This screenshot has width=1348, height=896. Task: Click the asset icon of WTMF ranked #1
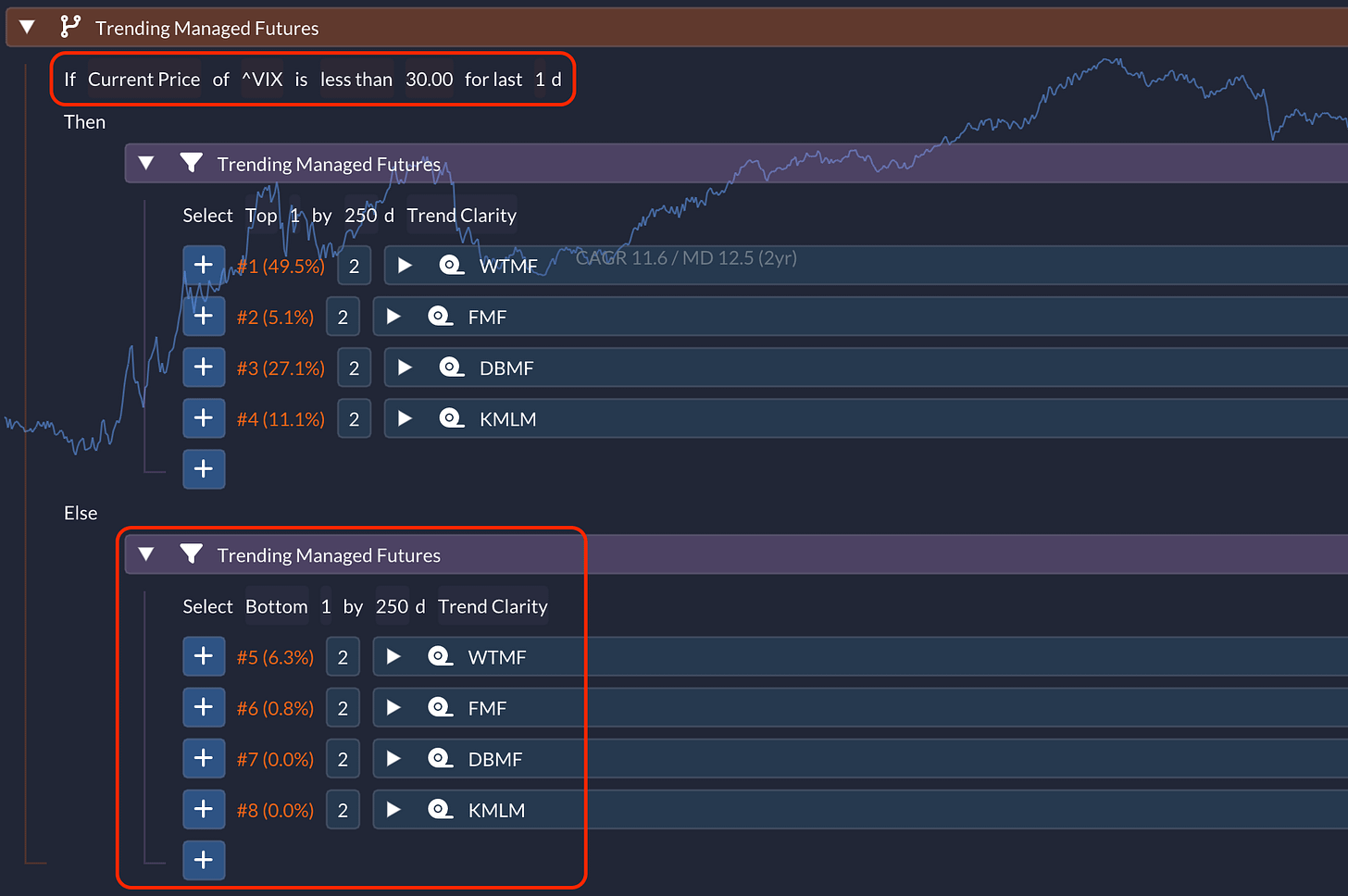point(451,266)
